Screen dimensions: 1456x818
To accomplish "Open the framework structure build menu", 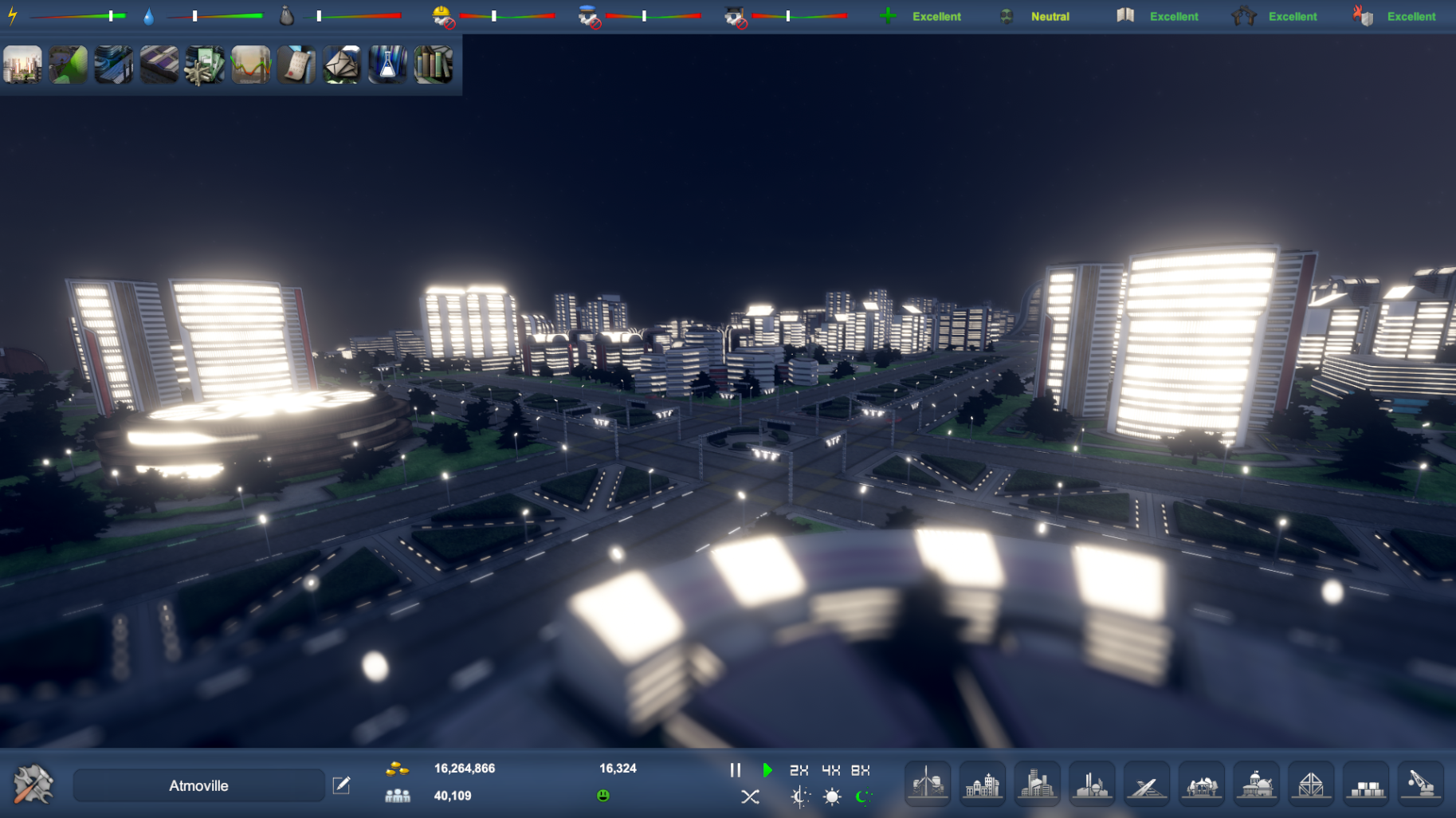I will click(1311, 784).
